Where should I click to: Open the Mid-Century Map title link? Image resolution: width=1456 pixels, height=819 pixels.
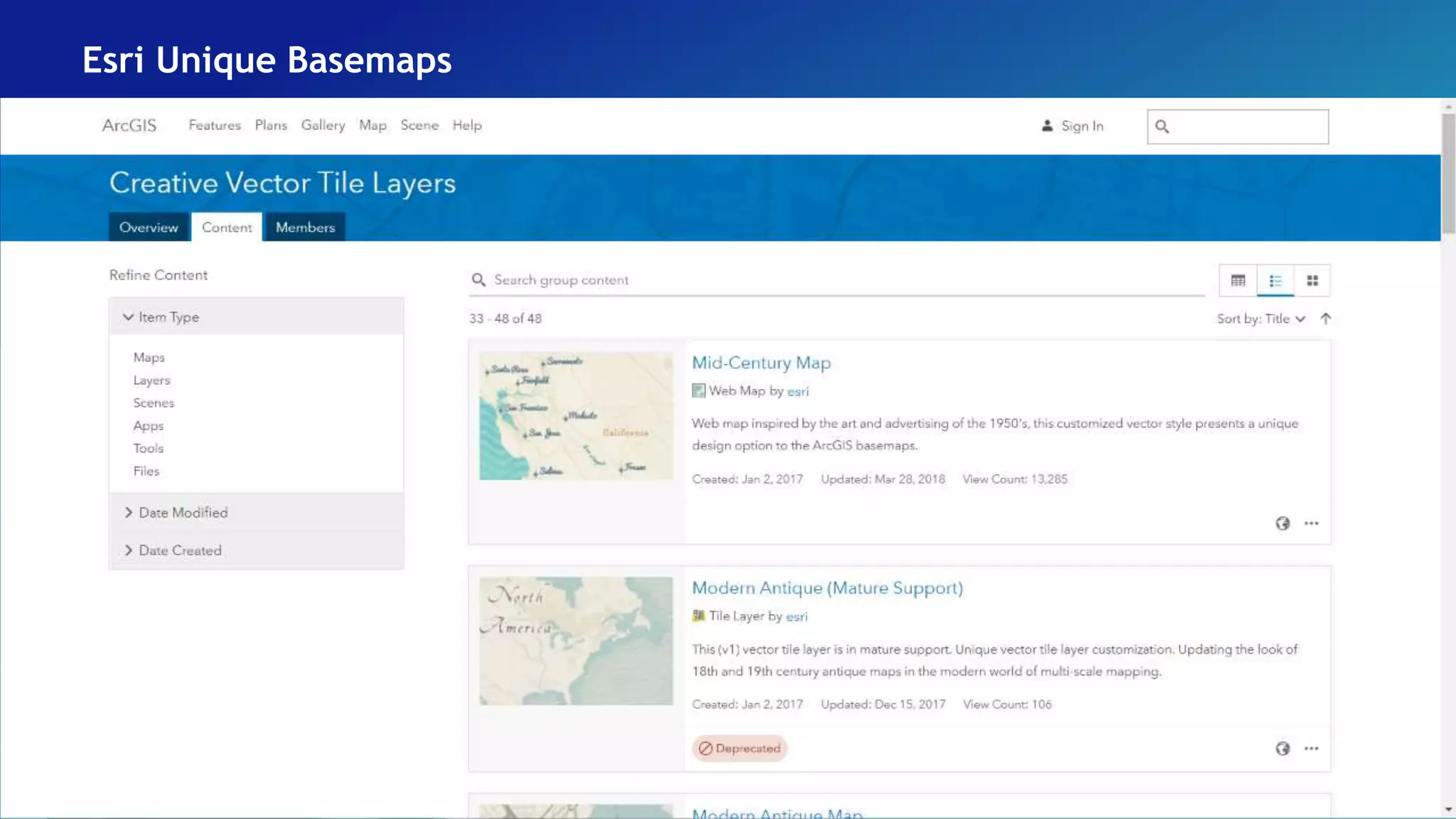[x=761, y=363]
